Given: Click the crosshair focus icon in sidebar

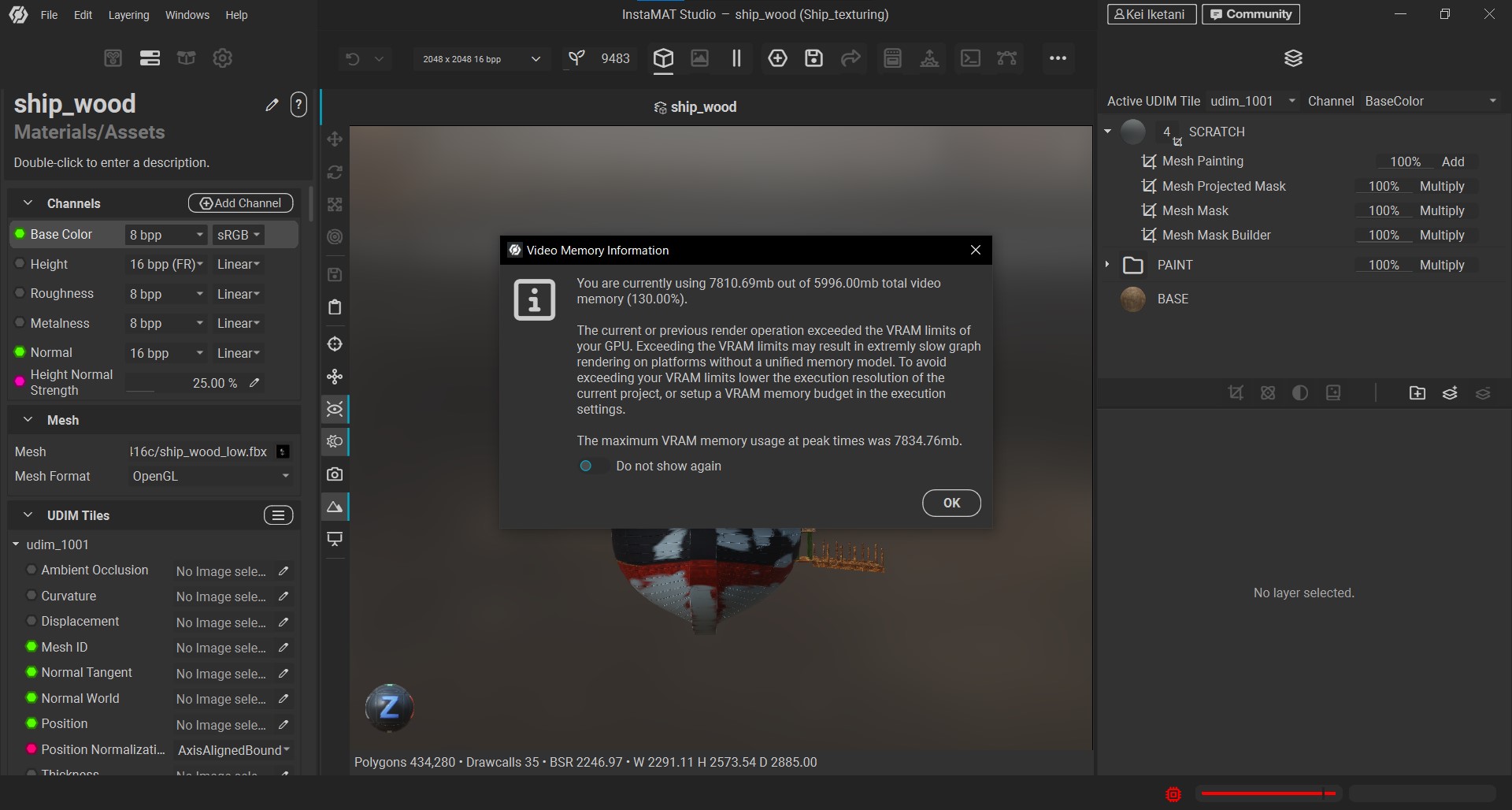Looking at the screenshot, I should [335, 344].
